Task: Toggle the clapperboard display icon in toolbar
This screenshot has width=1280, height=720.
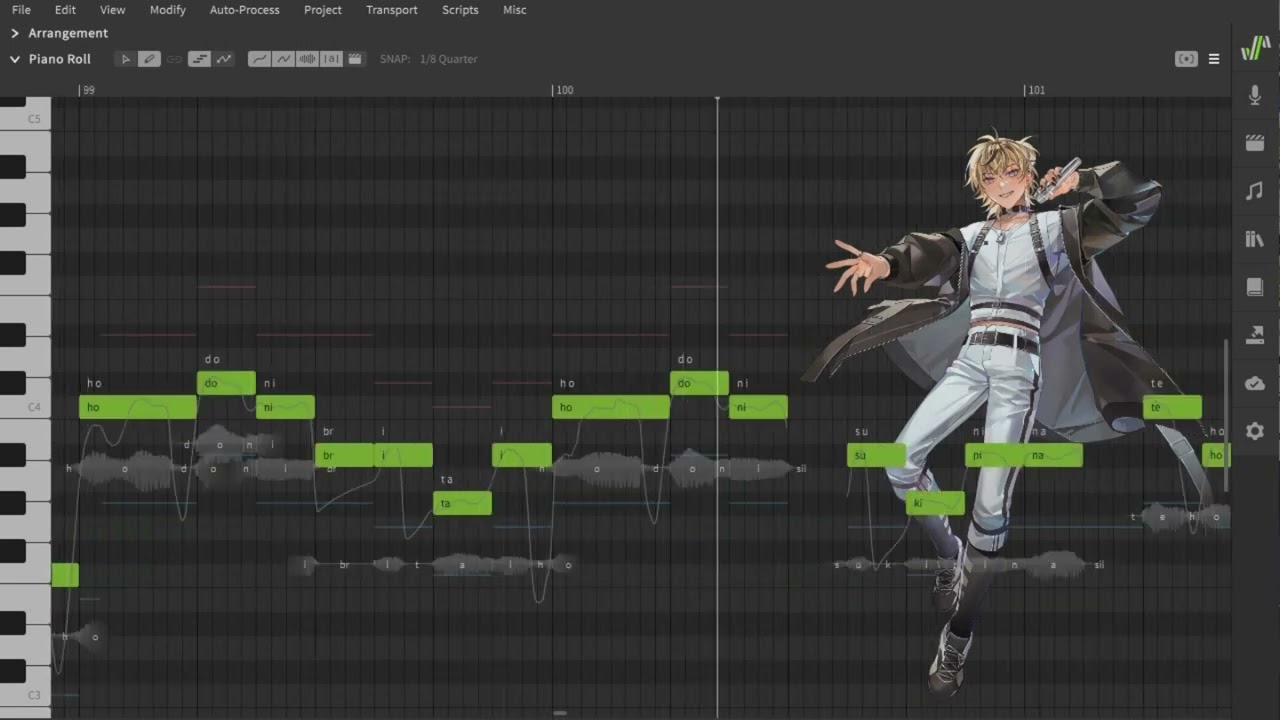Action: click(x=355, y=59)
